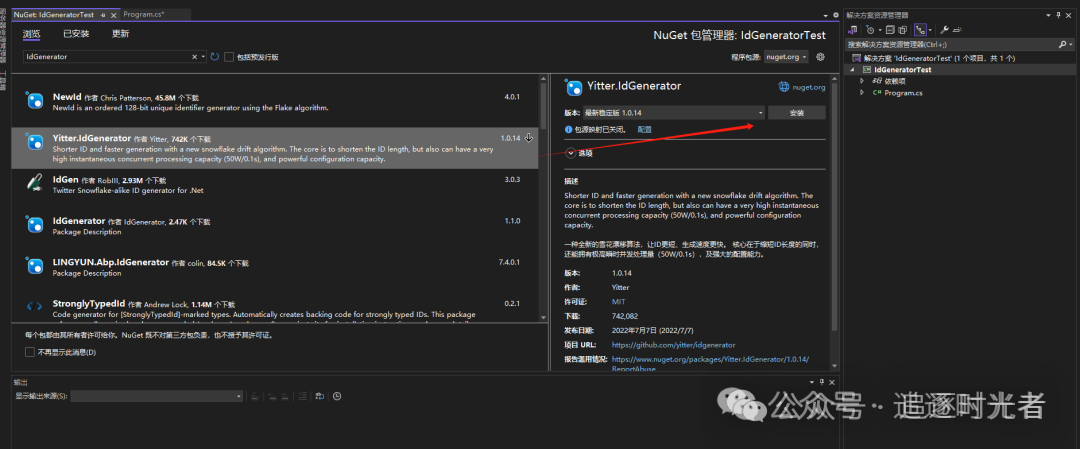This screenshot has width=1080, height=449.
Task: Collapse all in Solution Explorer toolbar
Action: coord(890,30)
